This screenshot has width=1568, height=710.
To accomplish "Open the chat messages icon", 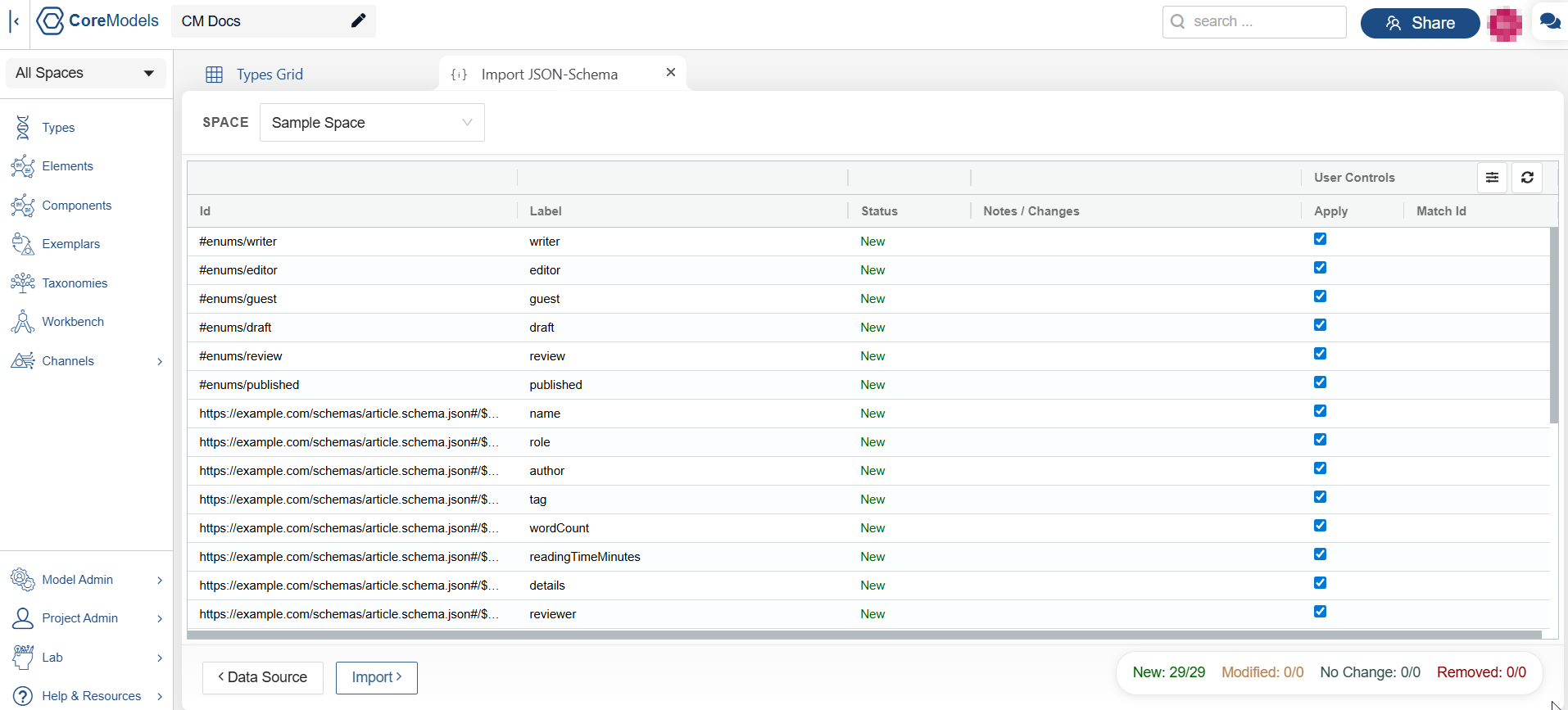I will pos(1549,22).
